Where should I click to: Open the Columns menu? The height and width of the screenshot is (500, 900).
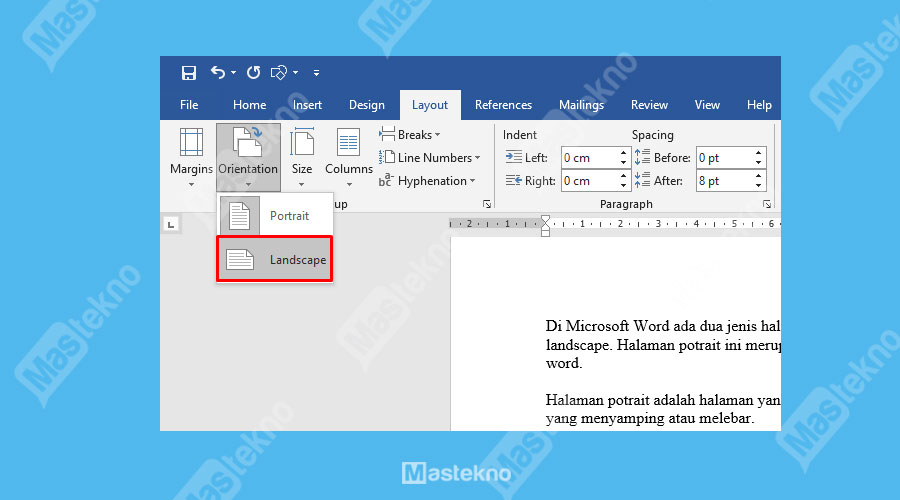pyautogui.click(x=348, y=157)
